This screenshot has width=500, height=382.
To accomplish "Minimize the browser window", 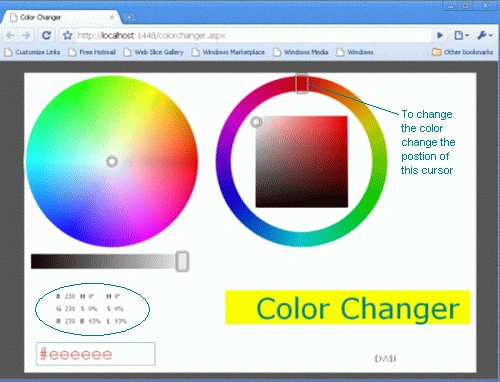I will (x=450, y=6).
